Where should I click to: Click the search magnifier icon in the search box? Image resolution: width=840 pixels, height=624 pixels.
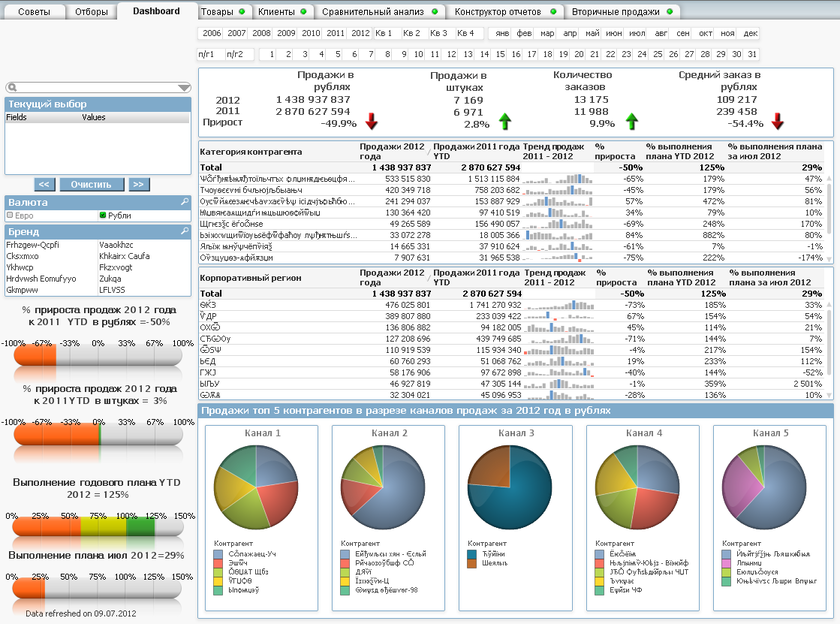[x=11, y=88]
